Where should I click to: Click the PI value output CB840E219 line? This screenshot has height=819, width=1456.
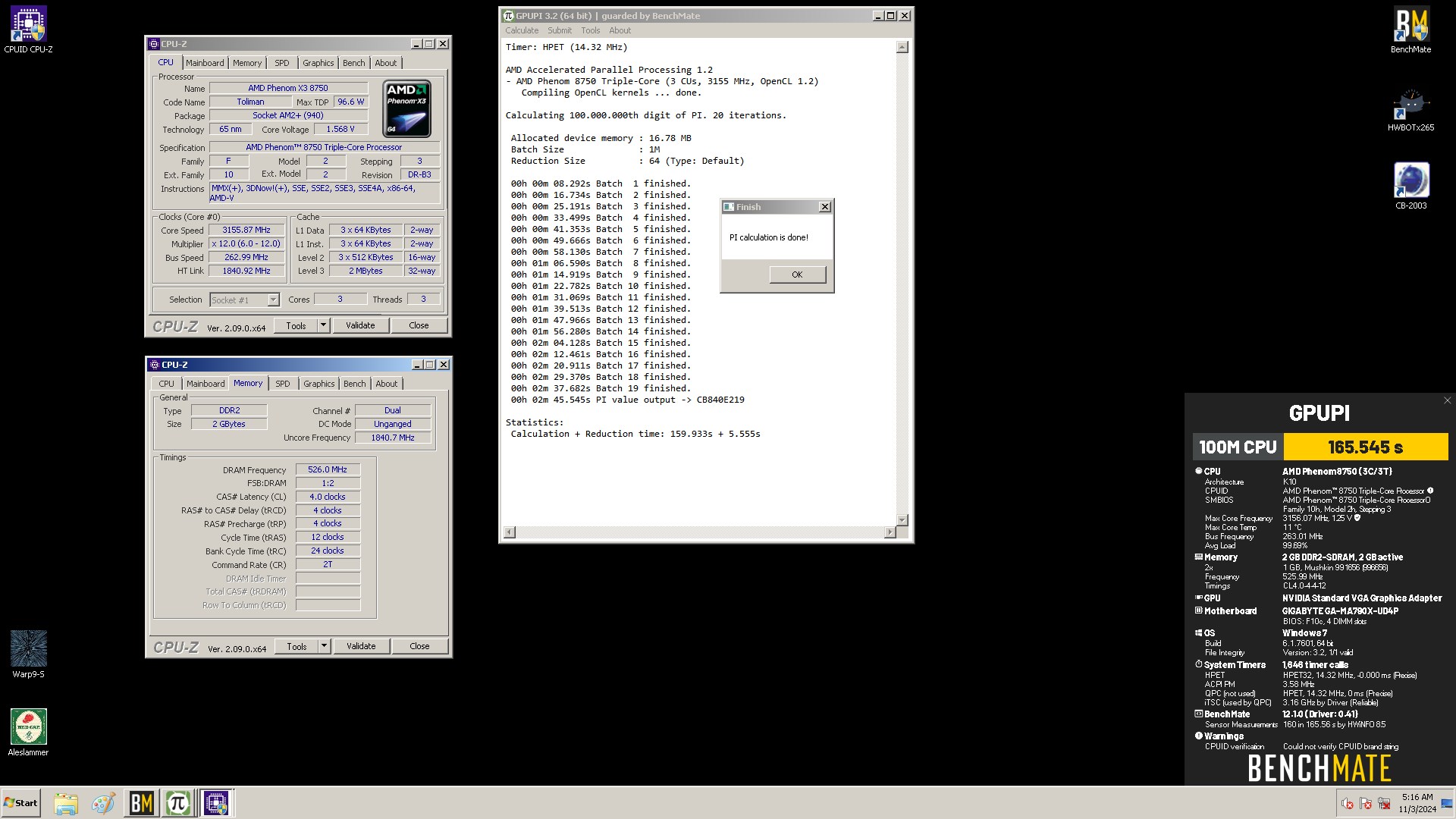point(627,400)
